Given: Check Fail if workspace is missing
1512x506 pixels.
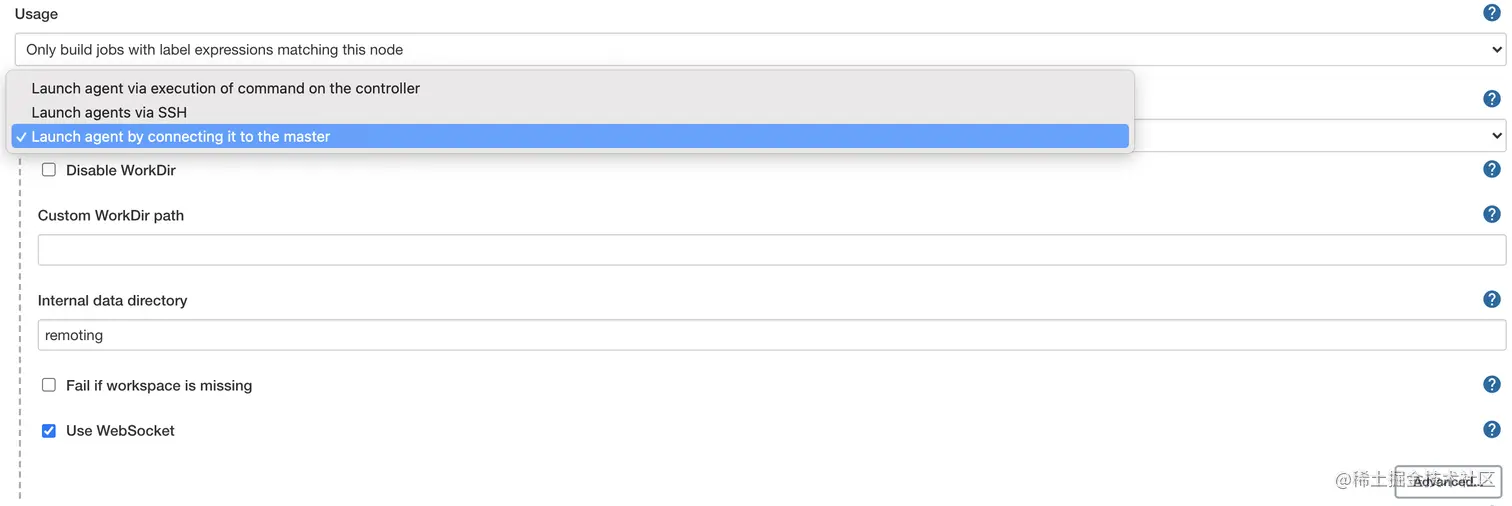Looking at the screenshot, I should coord(49,385).
